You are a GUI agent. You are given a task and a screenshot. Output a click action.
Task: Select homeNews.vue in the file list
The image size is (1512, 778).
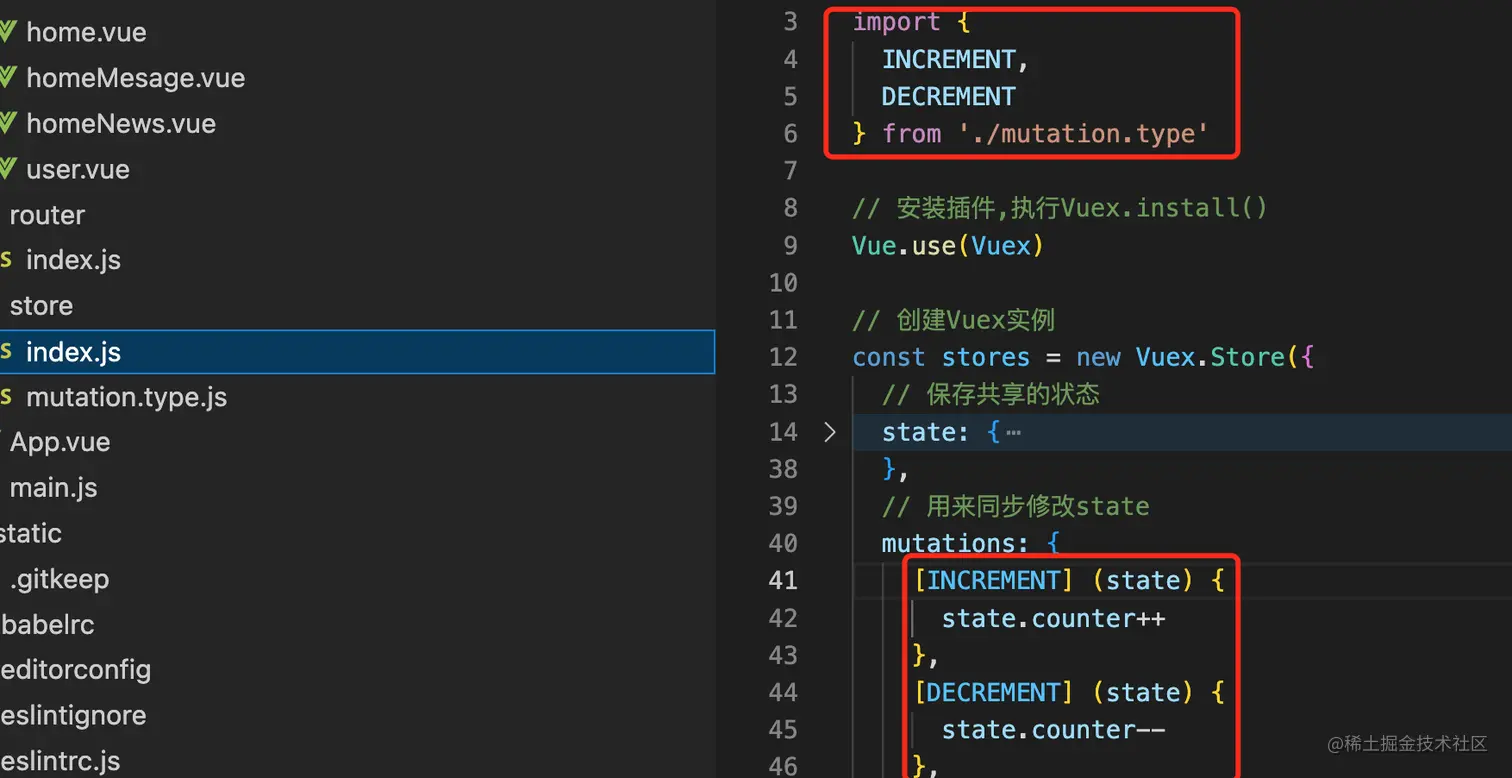[x=121, y=124]
